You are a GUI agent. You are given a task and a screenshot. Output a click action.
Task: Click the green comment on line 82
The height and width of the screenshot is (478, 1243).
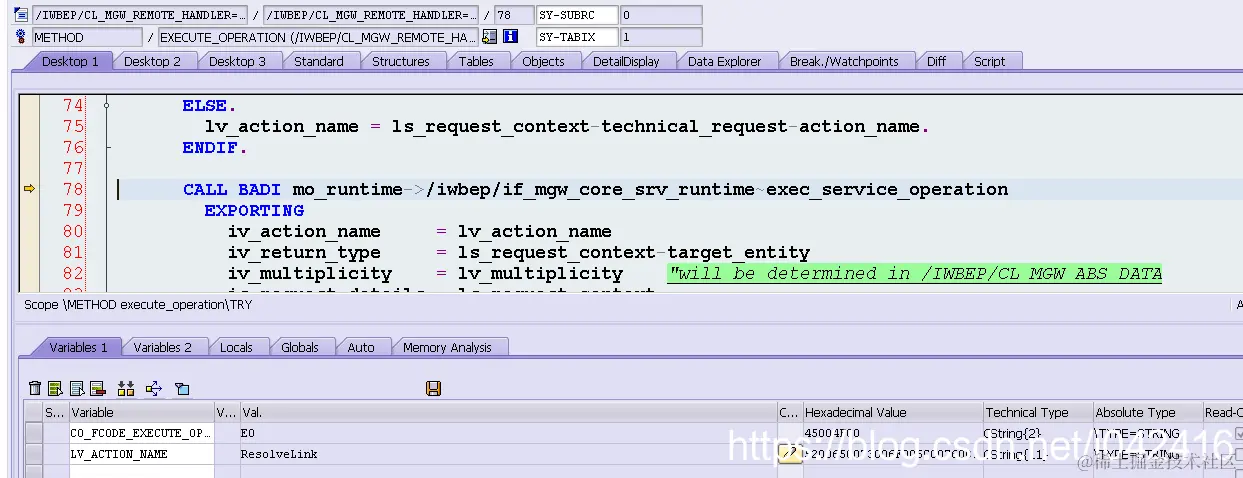coord(915,273)
